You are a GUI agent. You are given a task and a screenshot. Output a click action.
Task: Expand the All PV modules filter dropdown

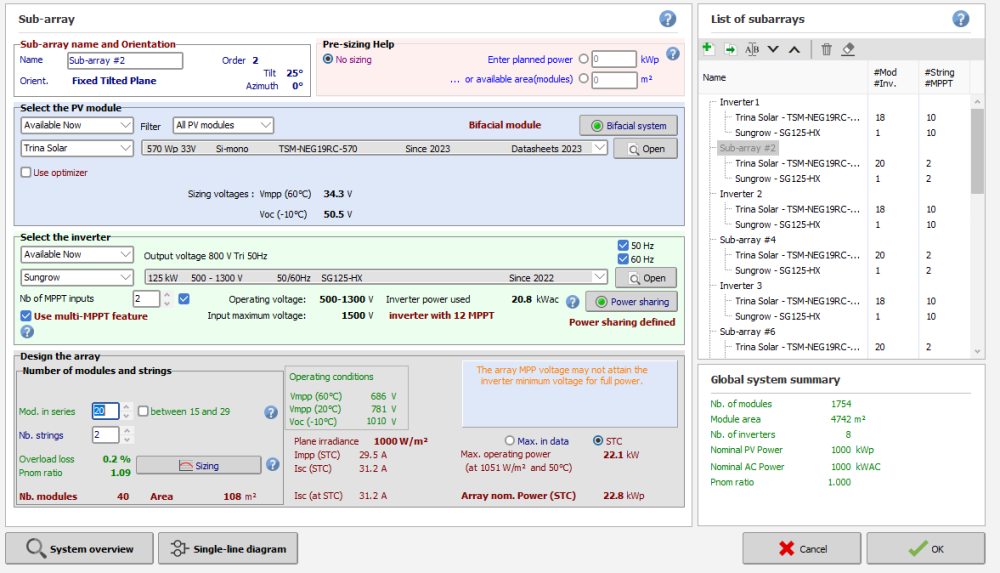(x=223, y=125)
